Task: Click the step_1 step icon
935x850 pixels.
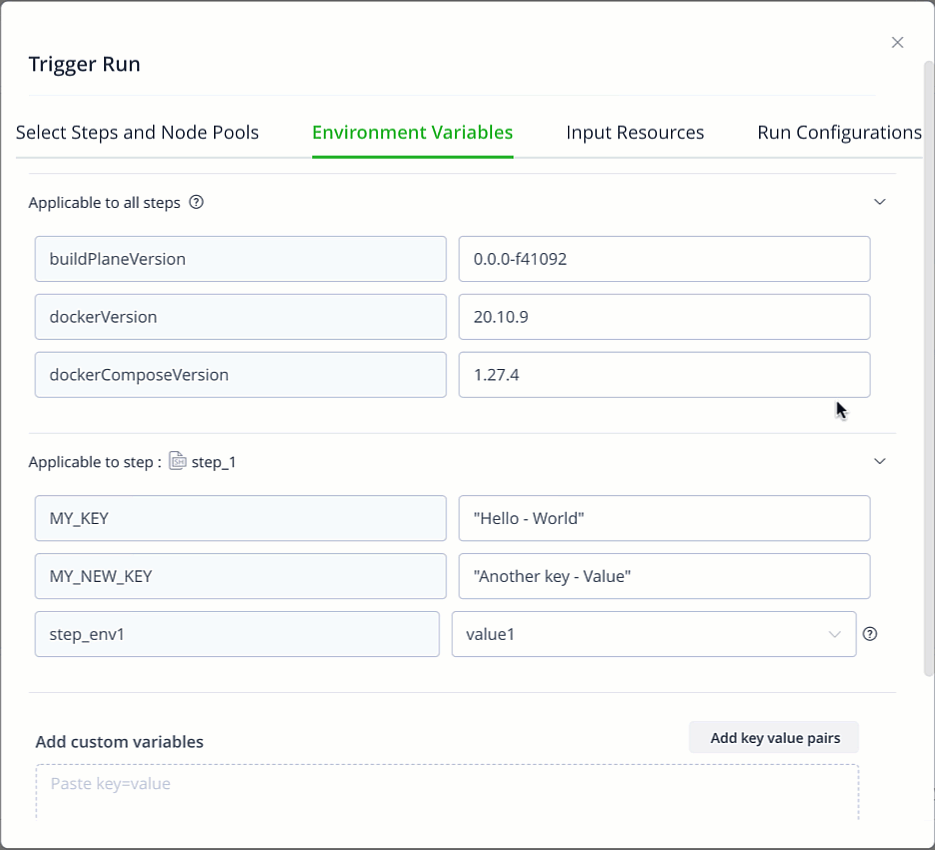Action: pos(177,461)
